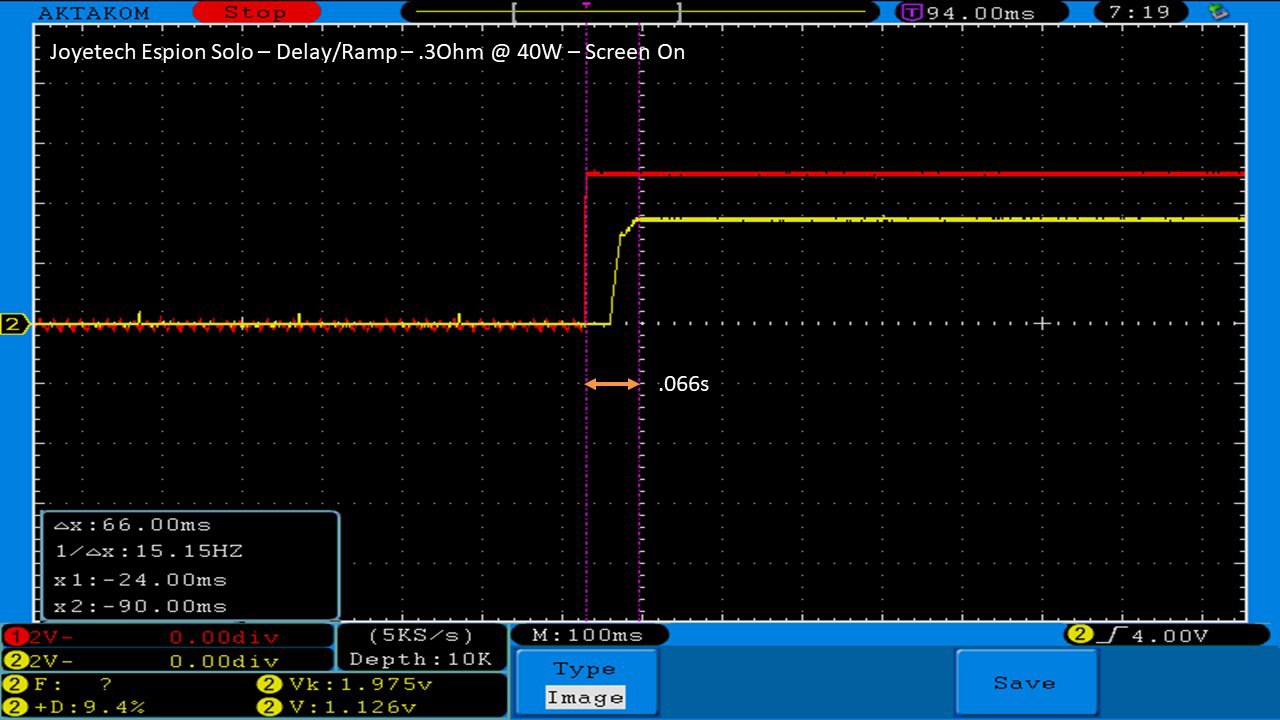Click the M:100ms timebase readout

588,636
